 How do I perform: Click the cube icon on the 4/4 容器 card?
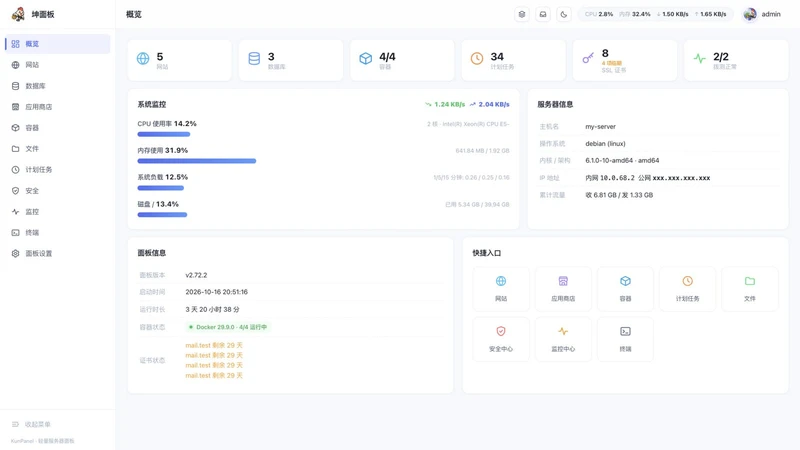[366, 58]
